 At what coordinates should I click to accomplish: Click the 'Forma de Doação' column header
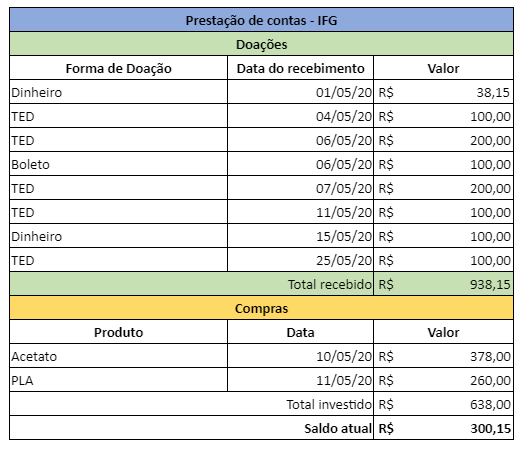coord(119,68)
